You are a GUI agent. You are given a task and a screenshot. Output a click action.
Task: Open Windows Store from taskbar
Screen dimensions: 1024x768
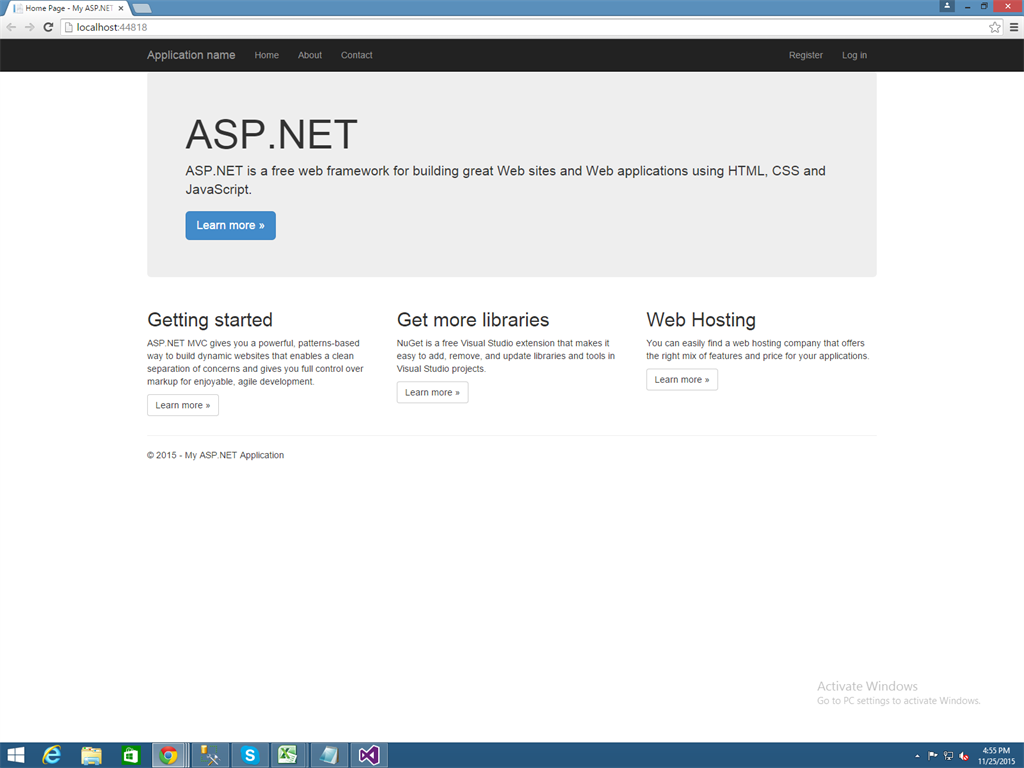131,756
